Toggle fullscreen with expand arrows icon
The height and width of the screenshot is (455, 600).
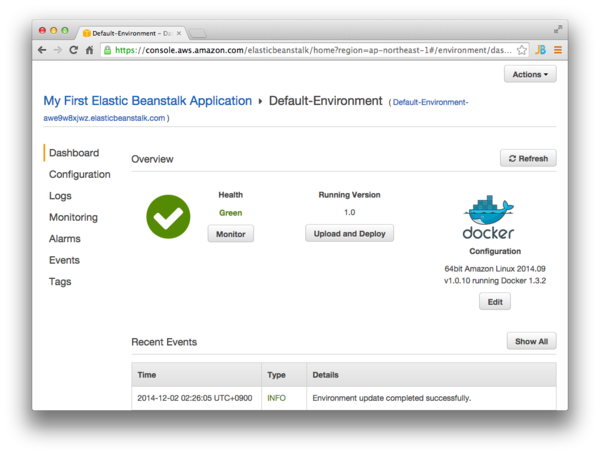558,29
